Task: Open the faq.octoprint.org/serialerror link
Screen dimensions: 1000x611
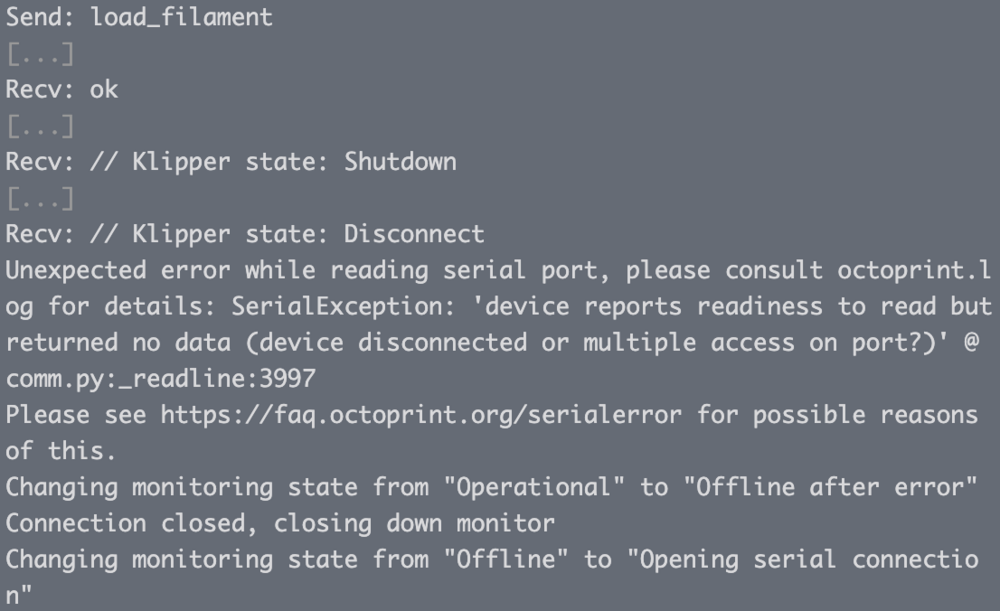Action: [421, 415]
